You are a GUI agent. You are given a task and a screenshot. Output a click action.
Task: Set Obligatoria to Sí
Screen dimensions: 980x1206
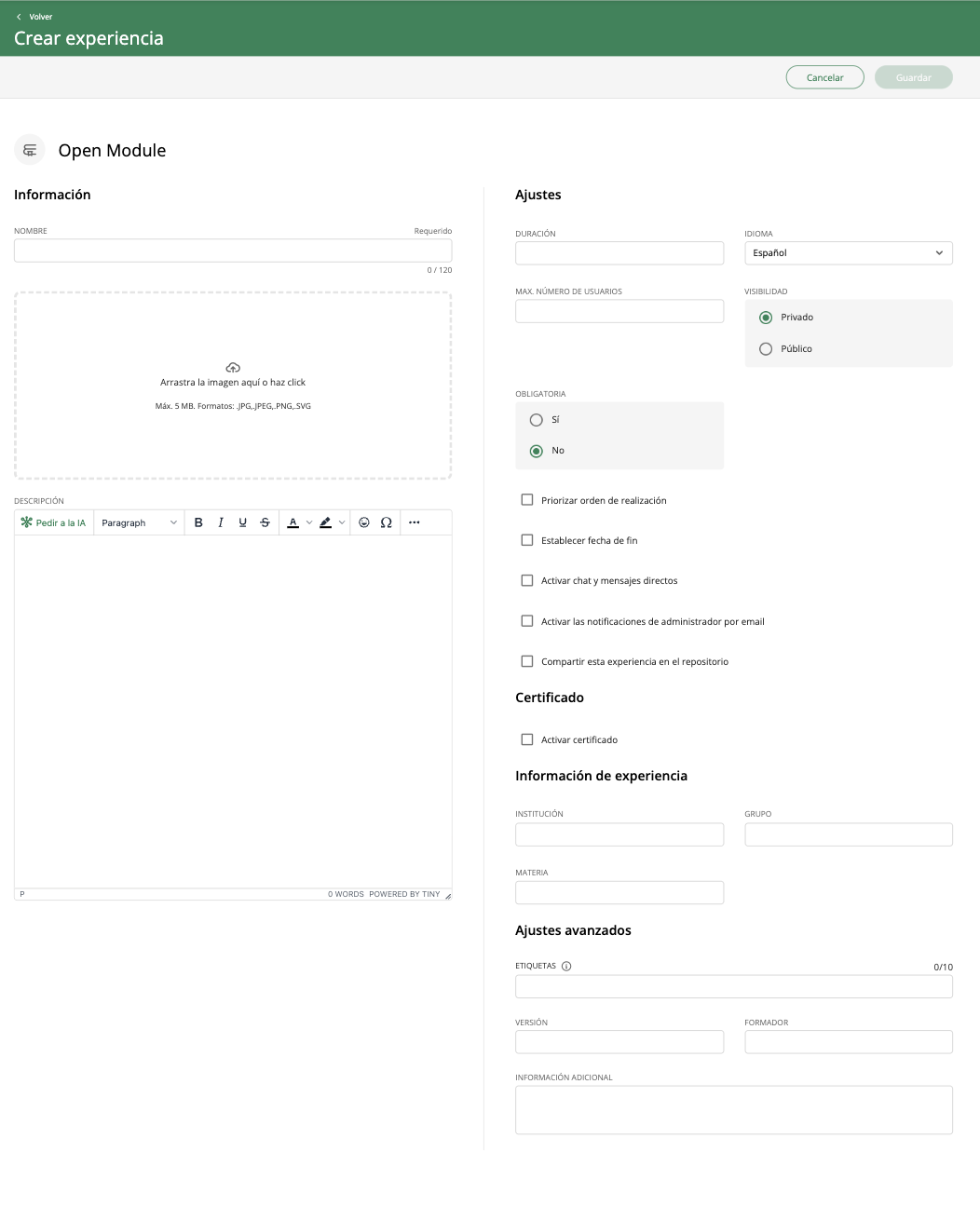(x=537, y=420)
